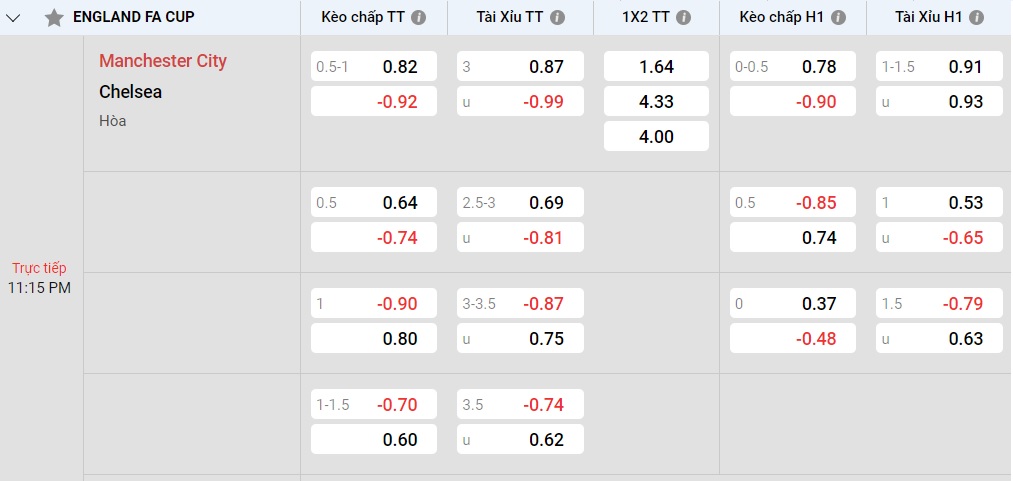Pick Manchester City win odds 1.64
The width and height of the screenshot is (1013, 481).
[x=656, y=67]
